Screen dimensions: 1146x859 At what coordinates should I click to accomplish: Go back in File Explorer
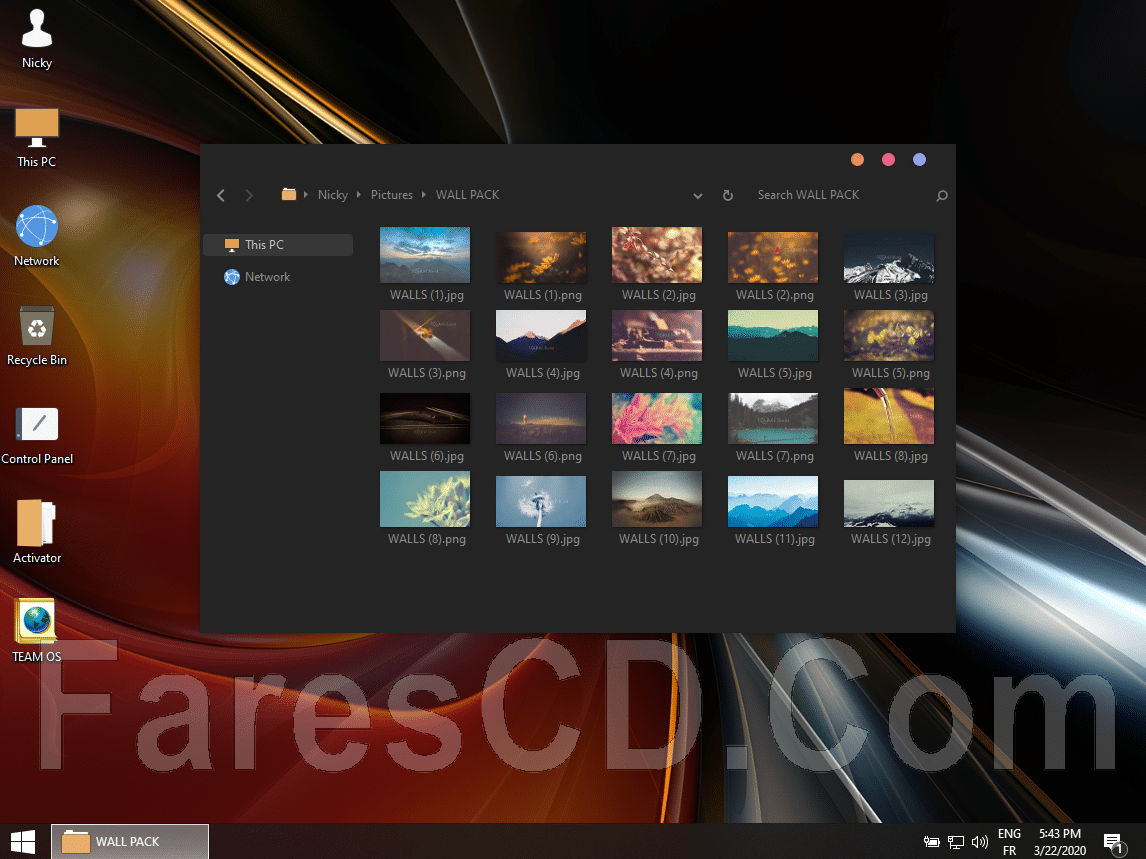point(221,195)
